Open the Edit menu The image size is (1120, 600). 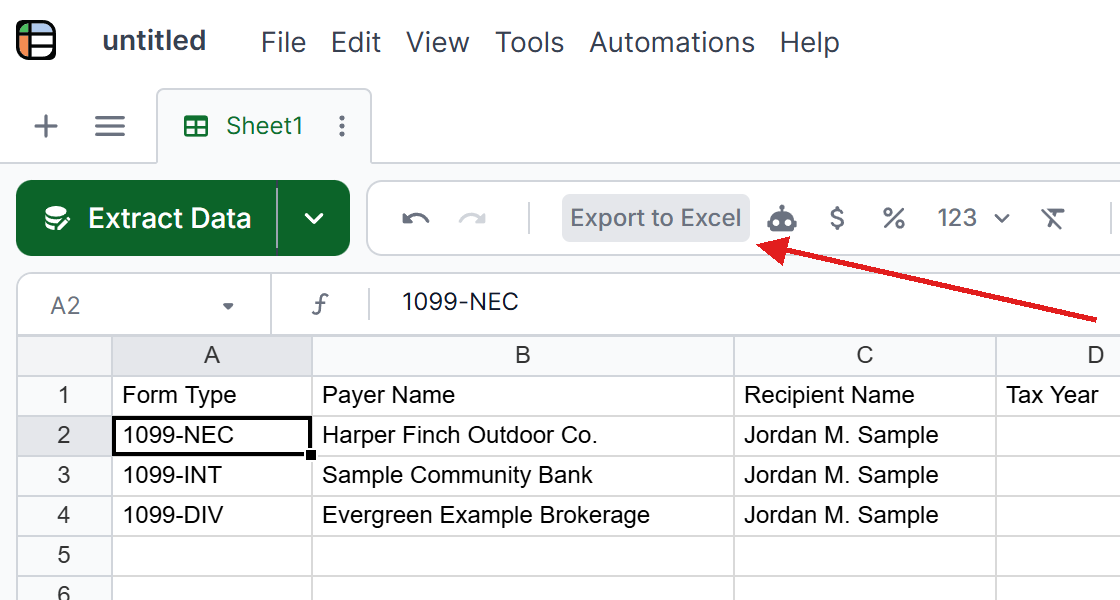coord(356,42)
